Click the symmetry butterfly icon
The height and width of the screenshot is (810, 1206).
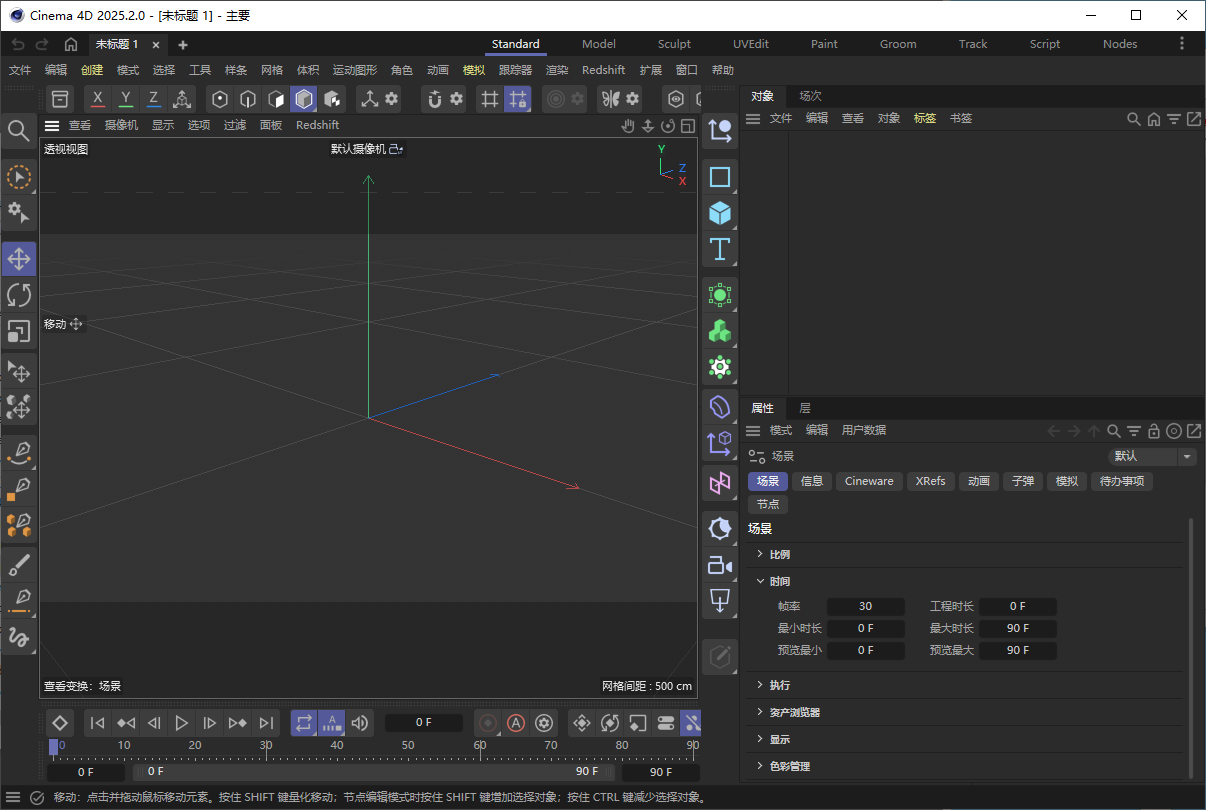coord(609,98)
